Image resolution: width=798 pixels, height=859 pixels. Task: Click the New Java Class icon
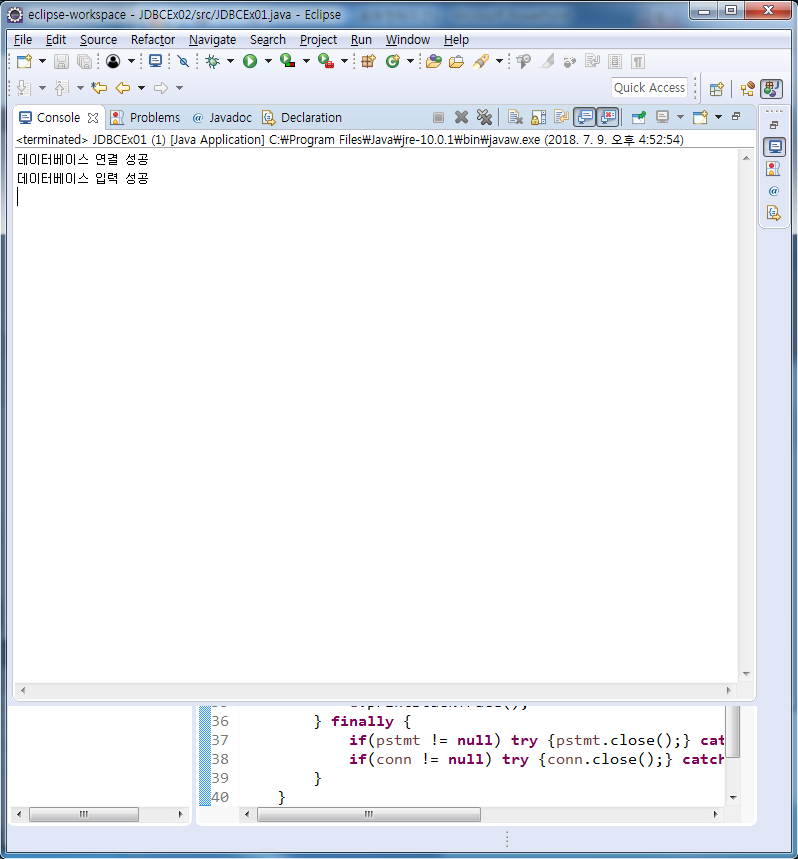point(393,61)
